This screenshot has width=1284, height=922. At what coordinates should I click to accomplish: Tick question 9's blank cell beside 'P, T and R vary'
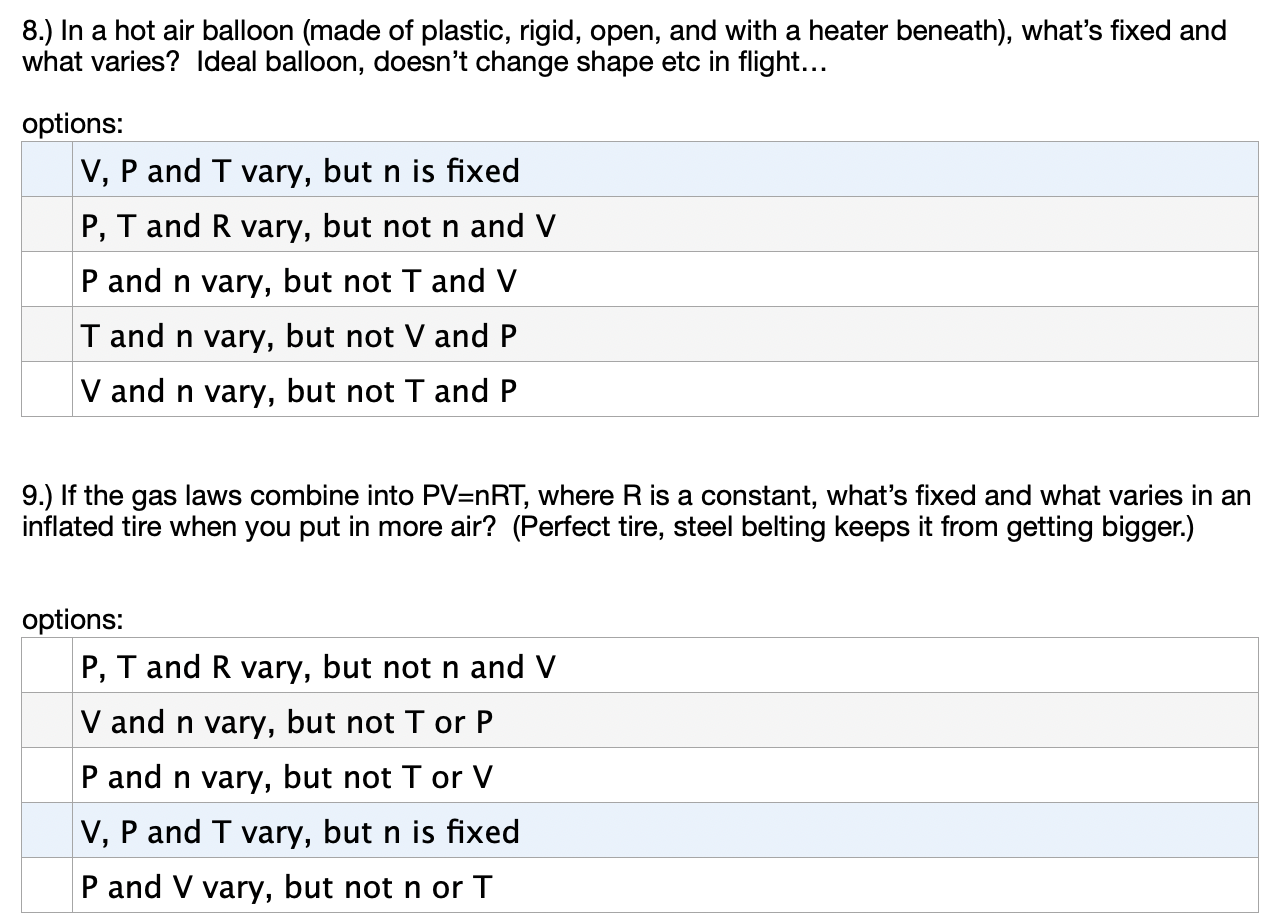click(47, 665)
